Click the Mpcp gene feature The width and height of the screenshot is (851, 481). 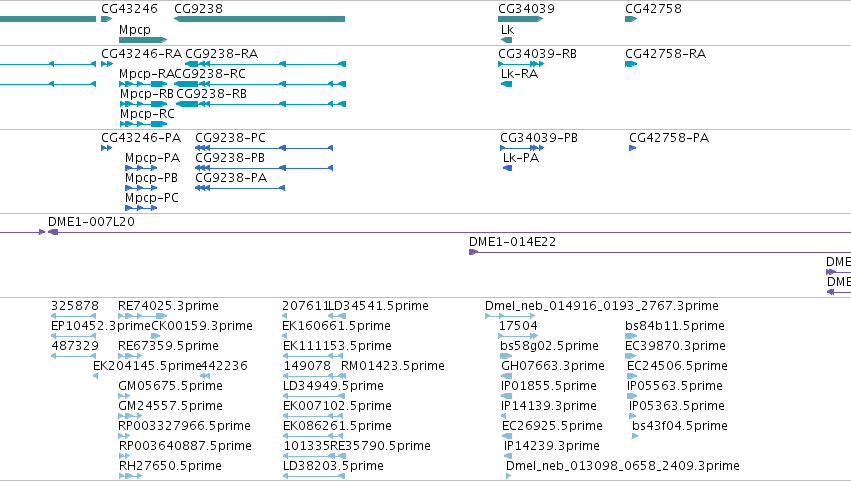(x=143, y=40)
